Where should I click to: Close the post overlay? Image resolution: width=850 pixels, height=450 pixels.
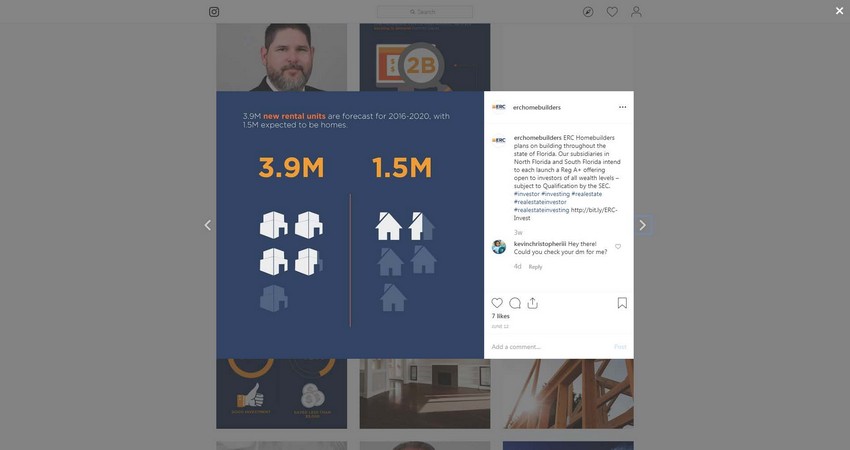pos(839,11)
